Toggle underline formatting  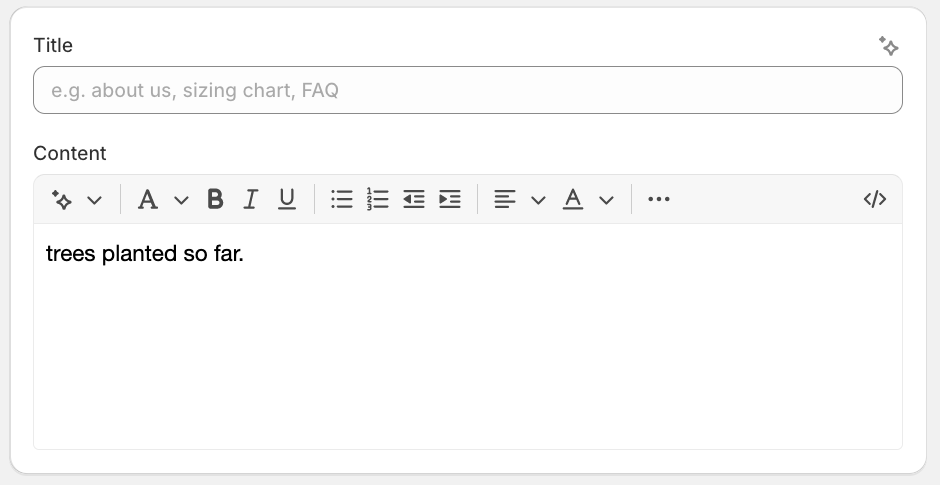pyautogui.click(x=287, y=199)
